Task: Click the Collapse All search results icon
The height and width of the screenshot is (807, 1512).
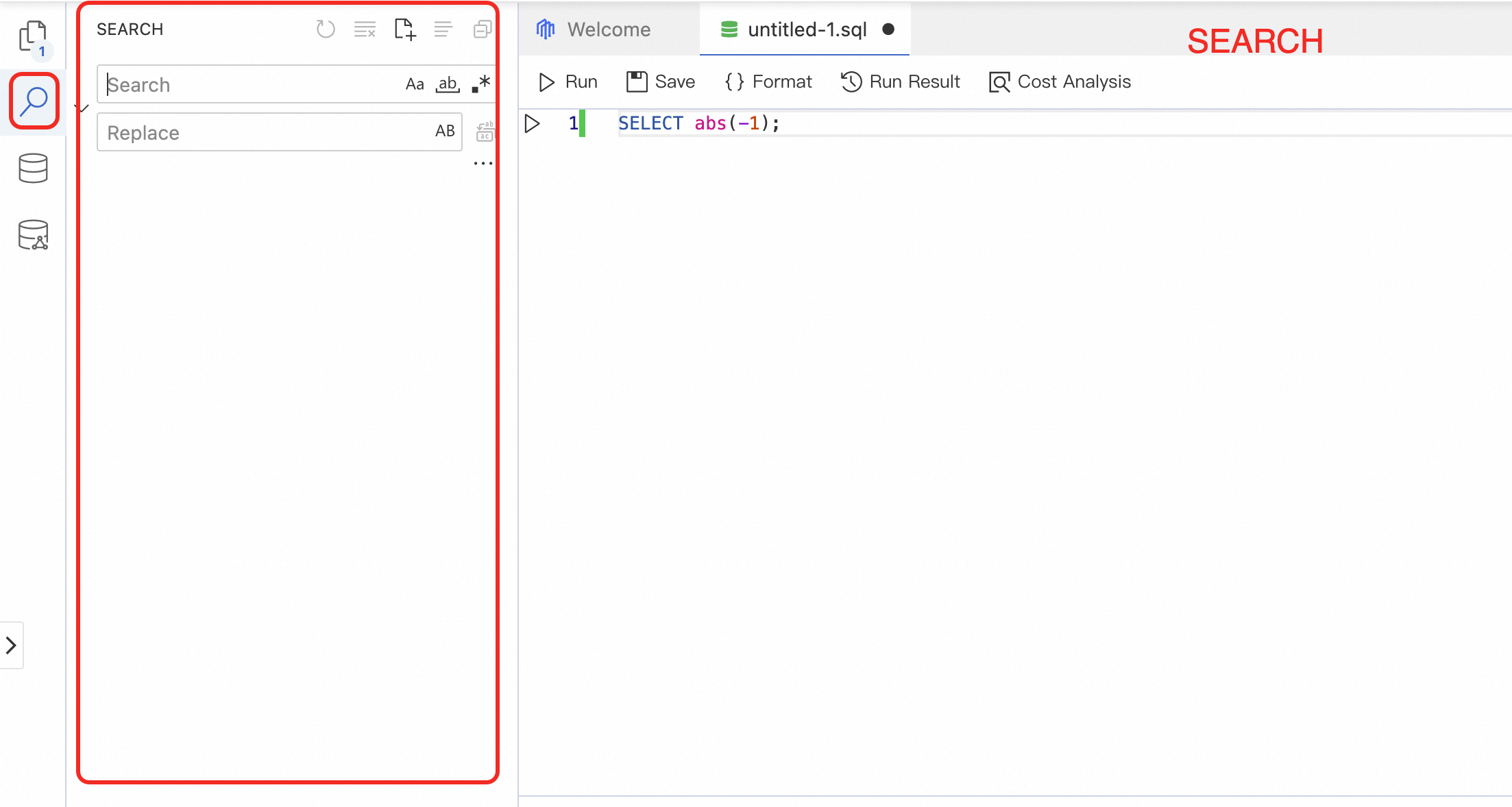Action: coord(483,29)
